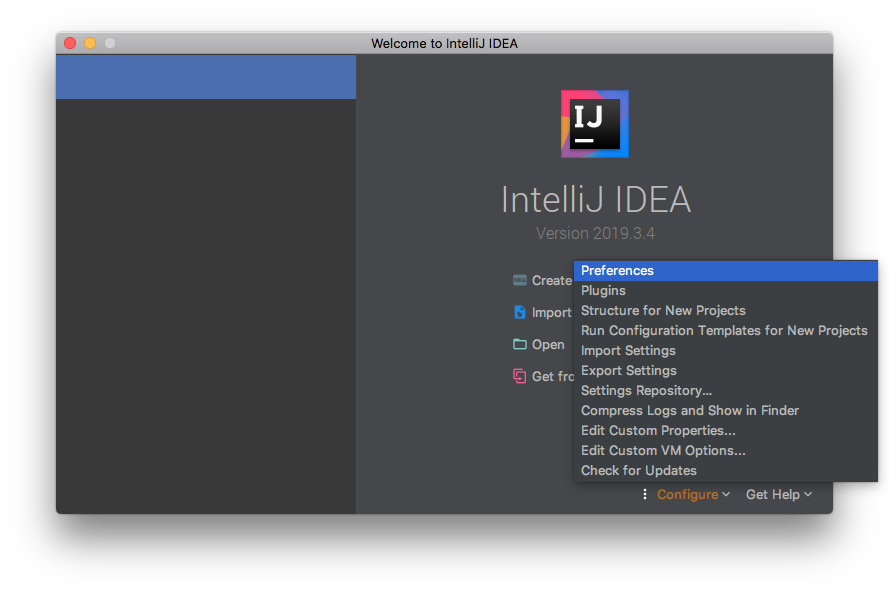Choose Structure for New Projects

[x=663, y=311]
